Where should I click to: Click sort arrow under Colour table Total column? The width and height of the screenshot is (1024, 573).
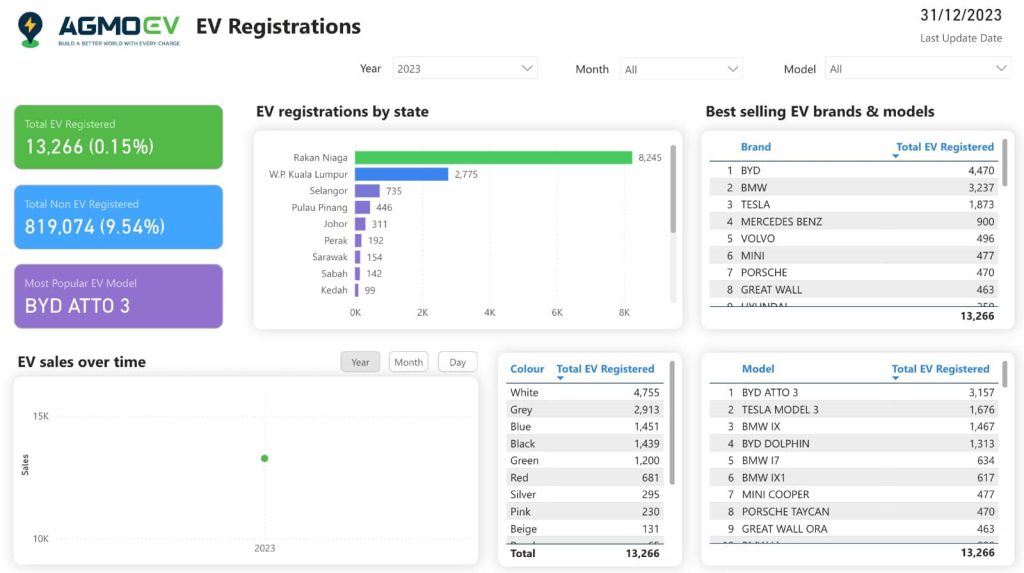[x=560, y=379]
